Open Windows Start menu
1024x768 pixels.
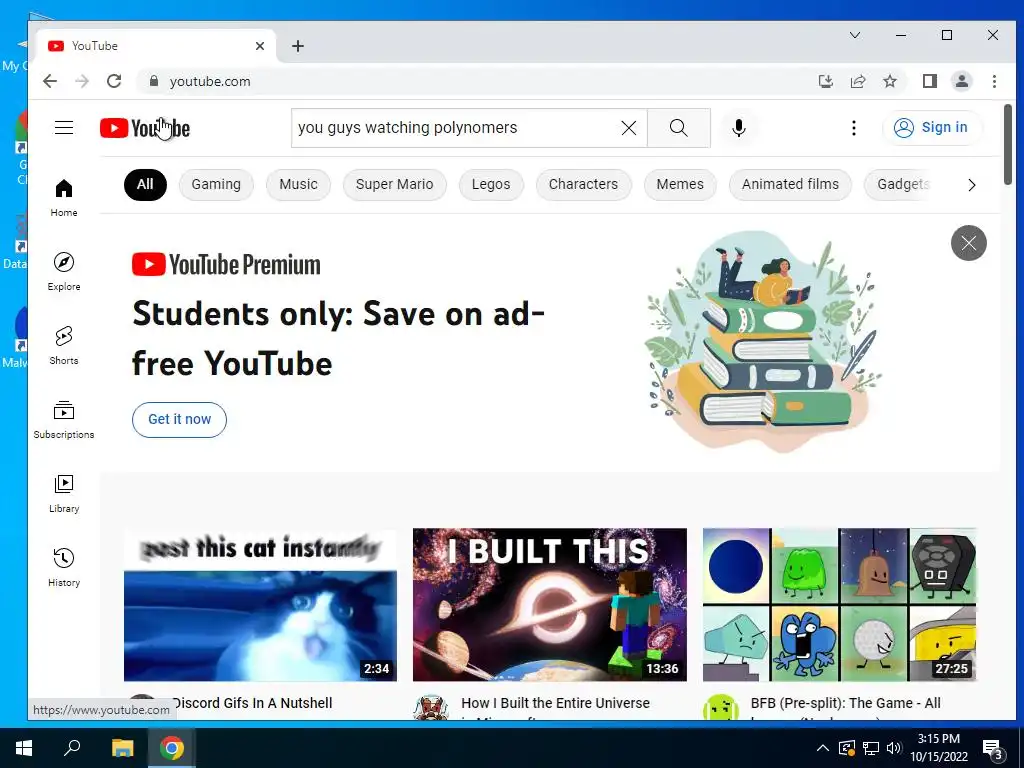[x=24, y=748]
